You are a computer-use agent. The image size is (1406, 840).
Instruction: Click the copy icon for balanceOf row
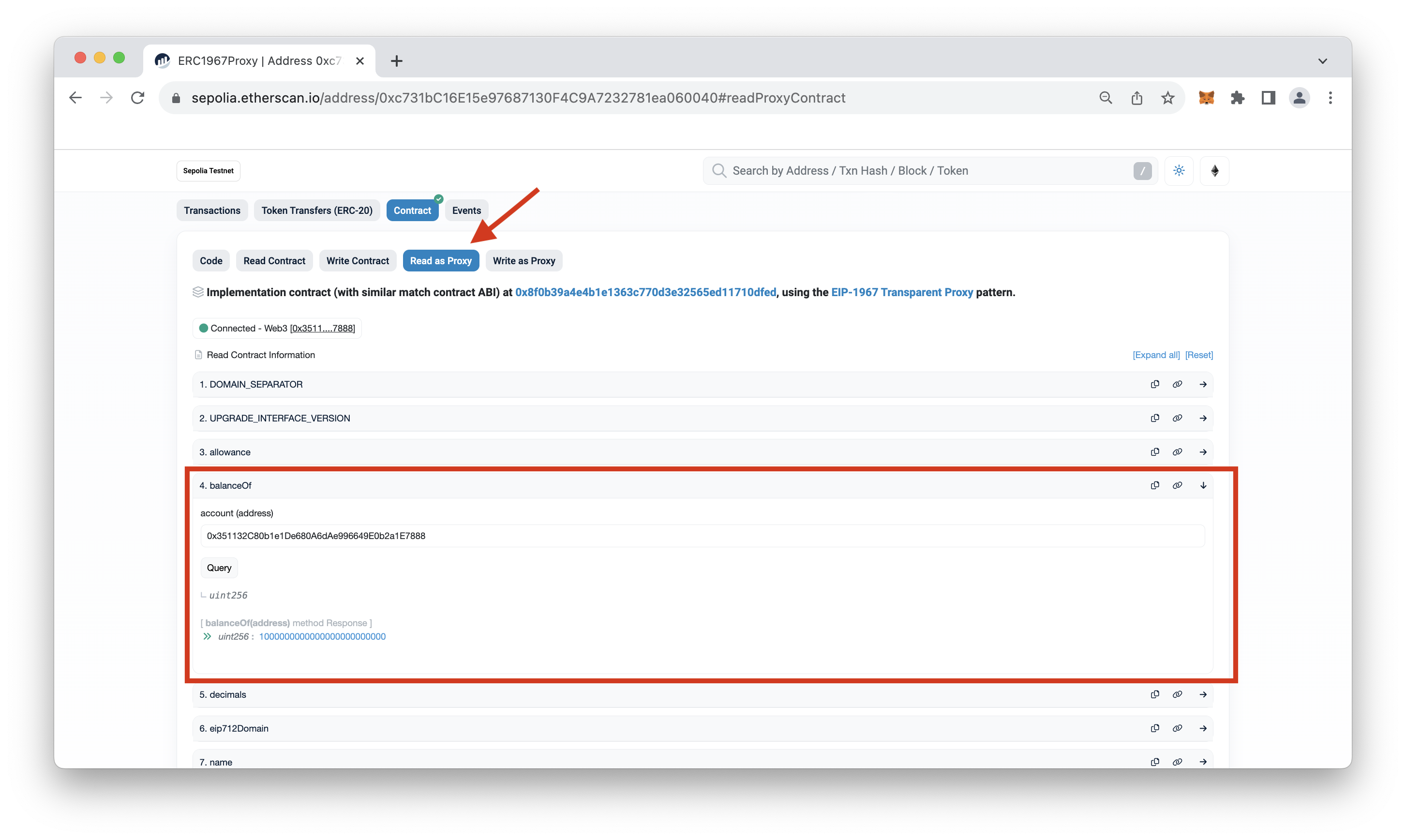(1154, 485)
